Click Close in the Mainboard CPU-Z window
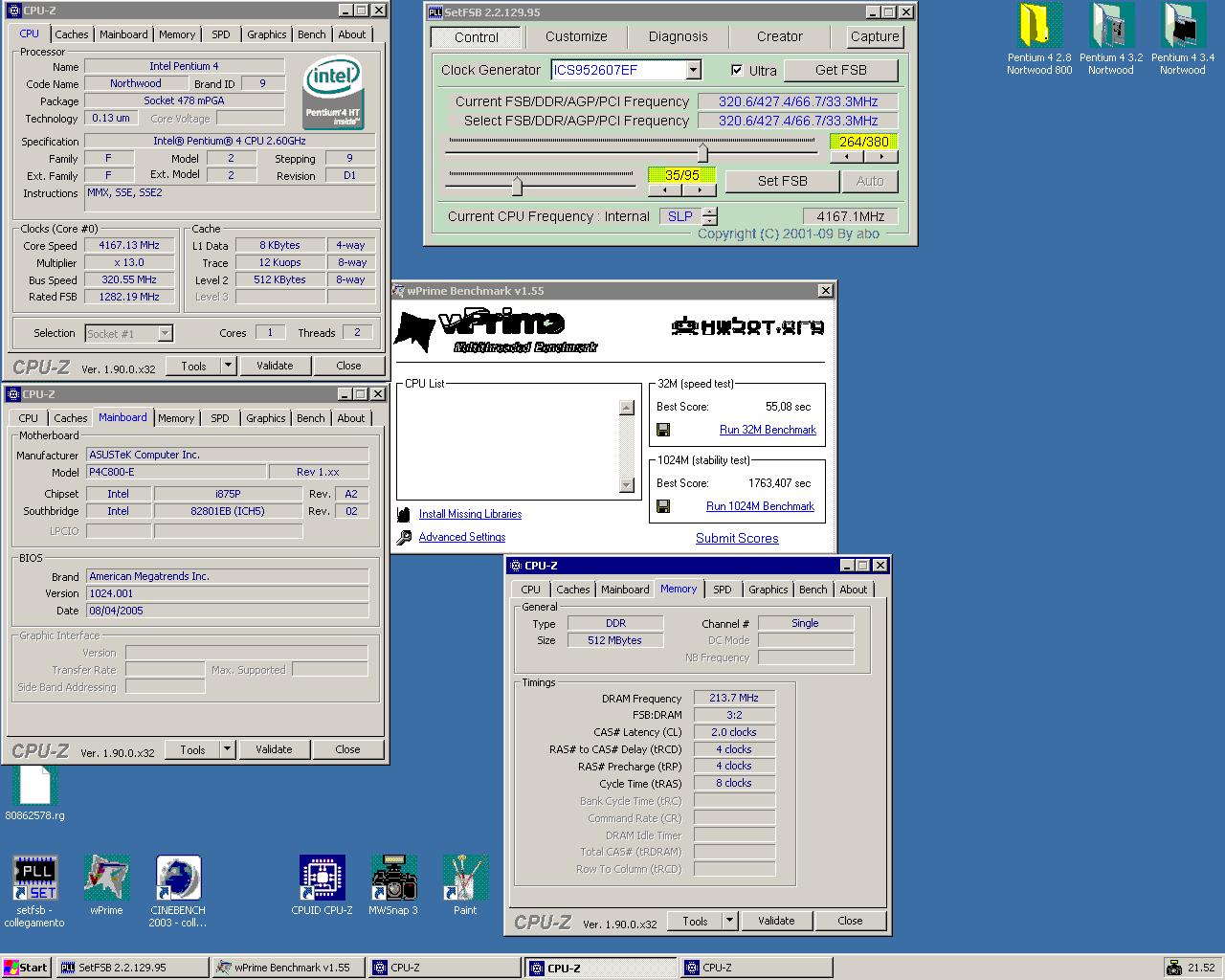This screenshot has height=980, width=1225. click(347, 749)
